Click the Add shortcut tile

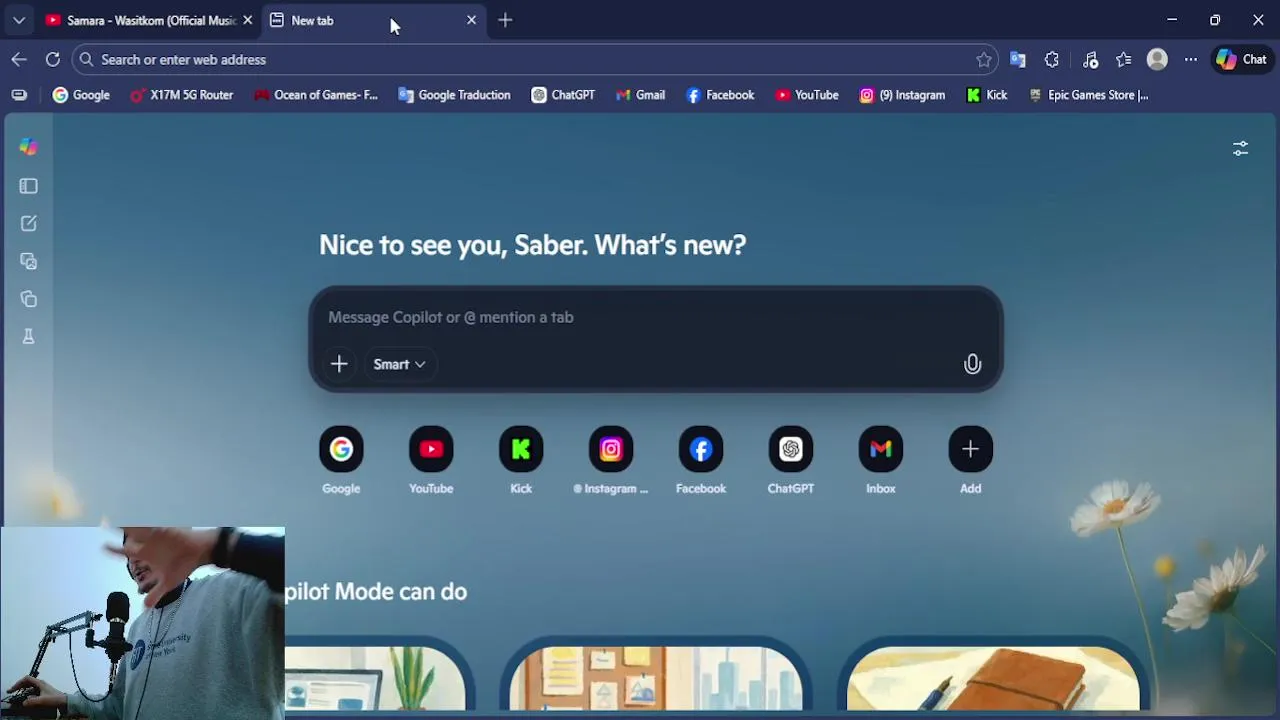[971, 461]
